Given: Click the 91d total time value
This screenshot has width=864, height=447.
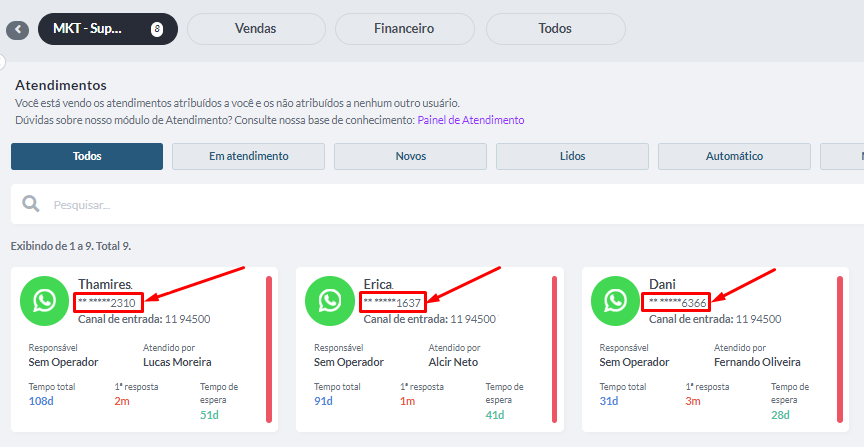Looking at the screenshot, I should pos(323,401).
